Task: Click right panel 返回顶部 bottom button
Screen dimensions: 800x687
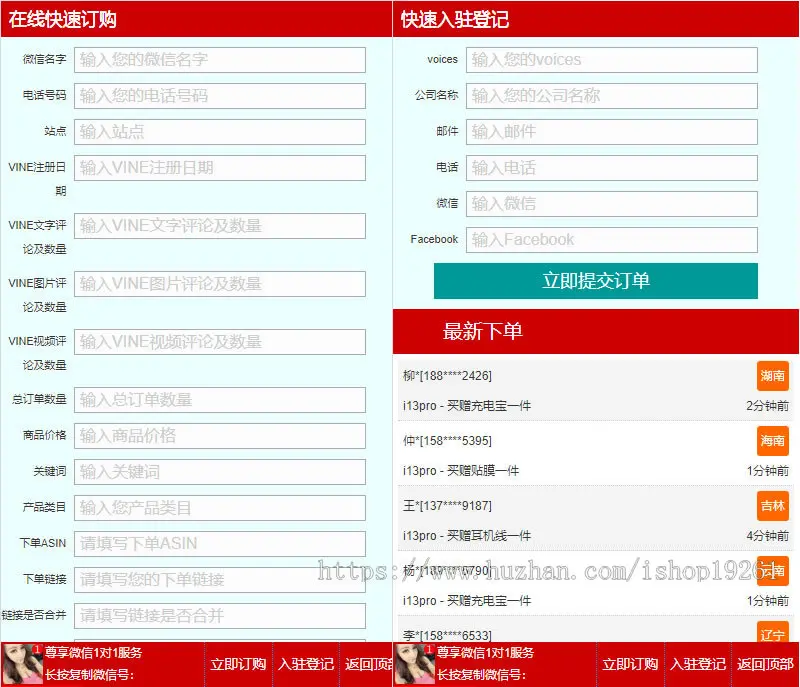Action: (765, 664)
